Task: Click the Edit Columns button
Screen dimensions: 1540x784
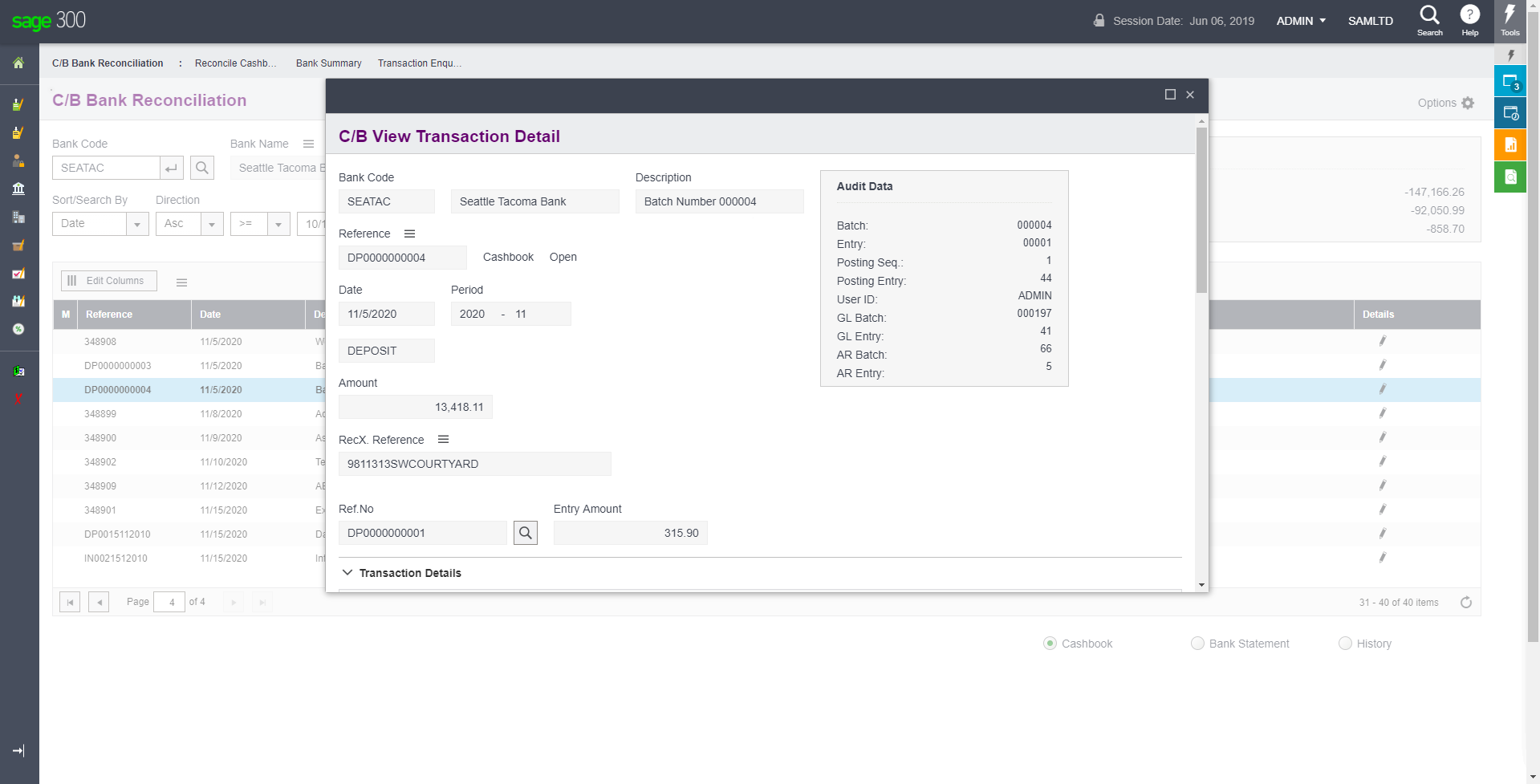Action: tap(108, 281)
